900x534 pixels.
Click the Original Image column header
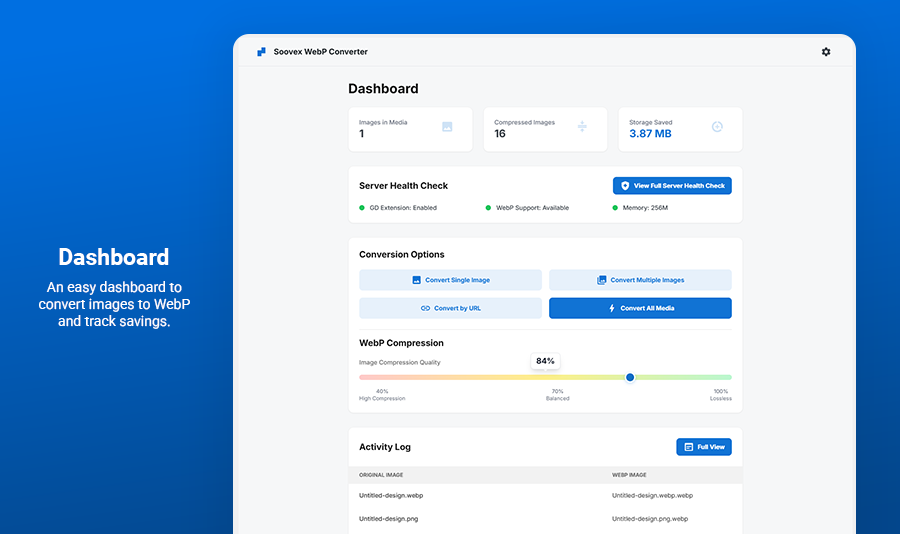[381, 475]
